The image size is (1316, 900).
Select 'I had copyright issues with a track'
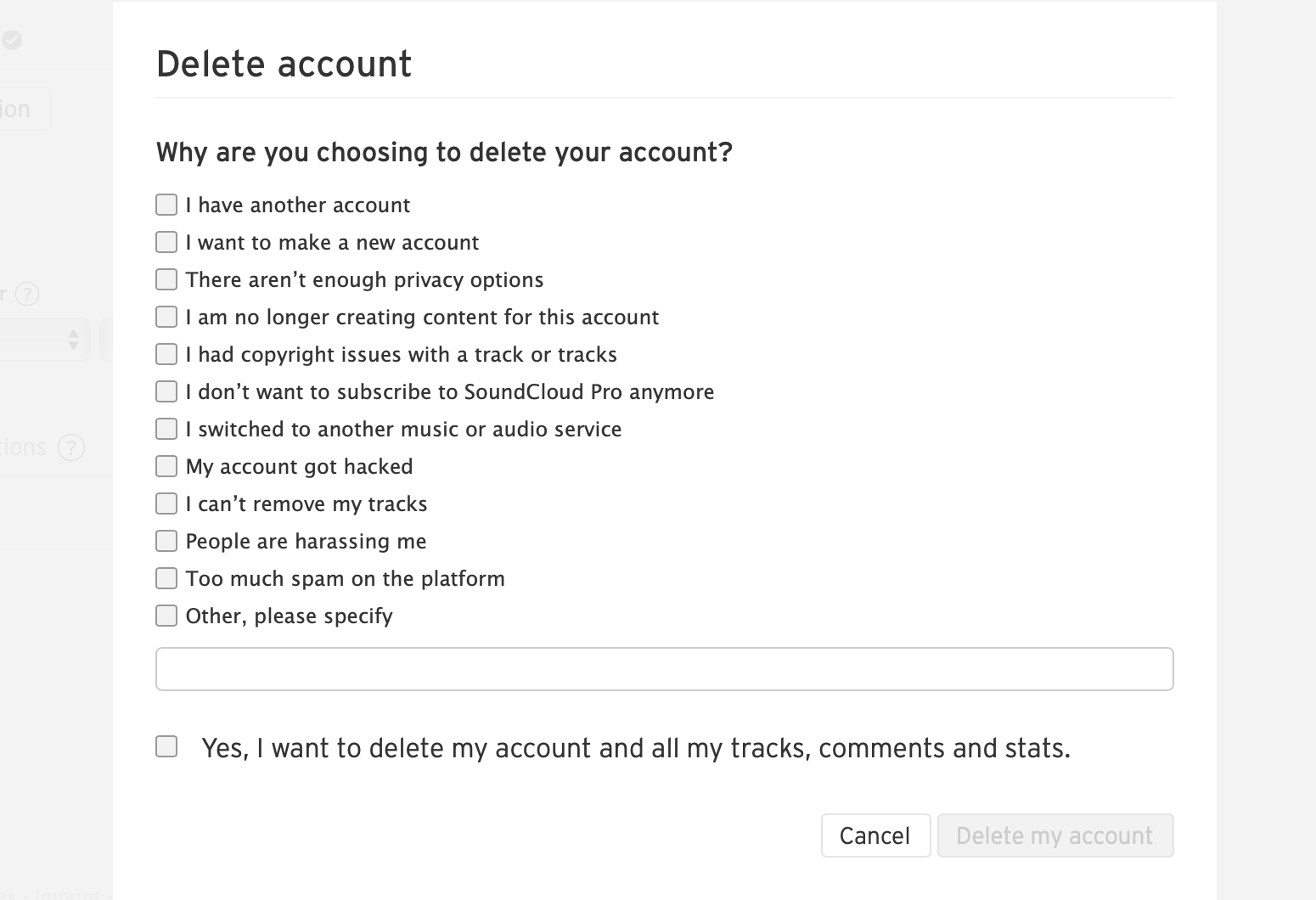pos(166,353)
